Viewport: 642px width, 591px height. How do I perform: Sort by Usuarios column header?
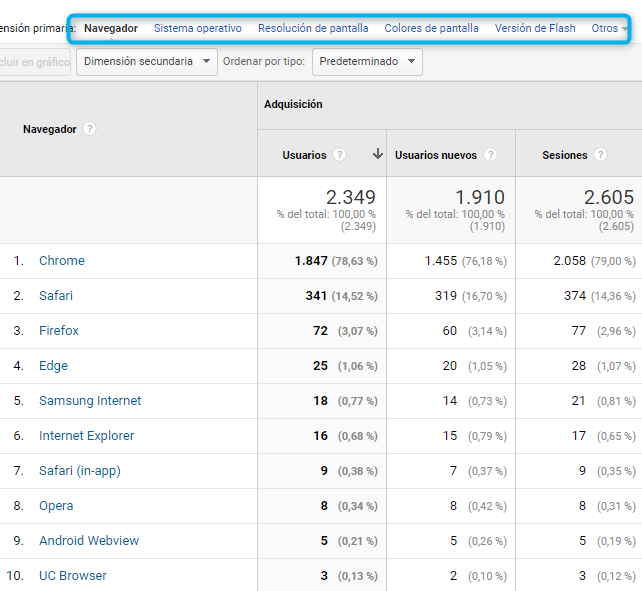point(304,155)
